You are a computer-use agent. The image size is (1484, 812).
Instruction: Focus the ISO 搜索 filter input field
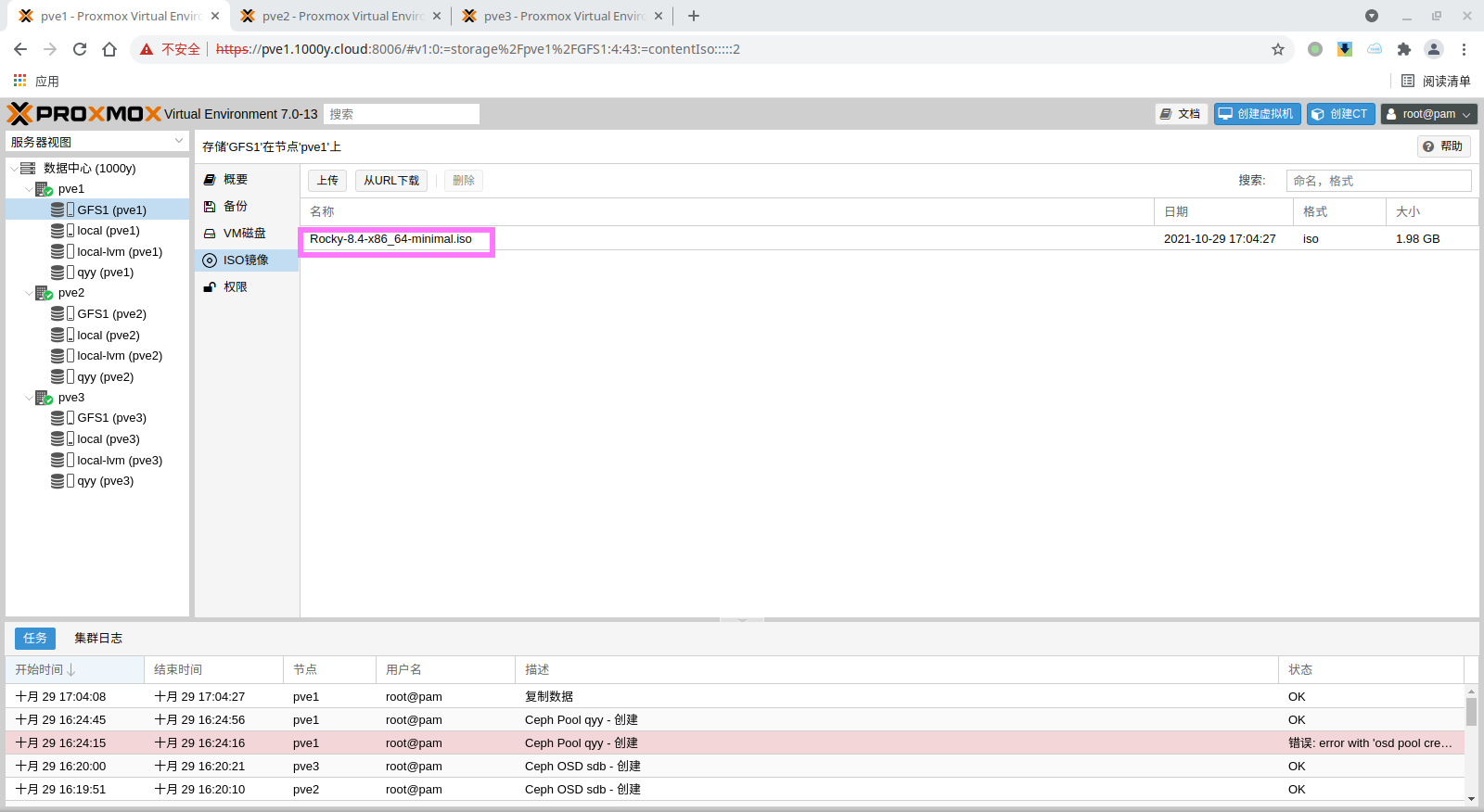click(x=1377, y=181)
